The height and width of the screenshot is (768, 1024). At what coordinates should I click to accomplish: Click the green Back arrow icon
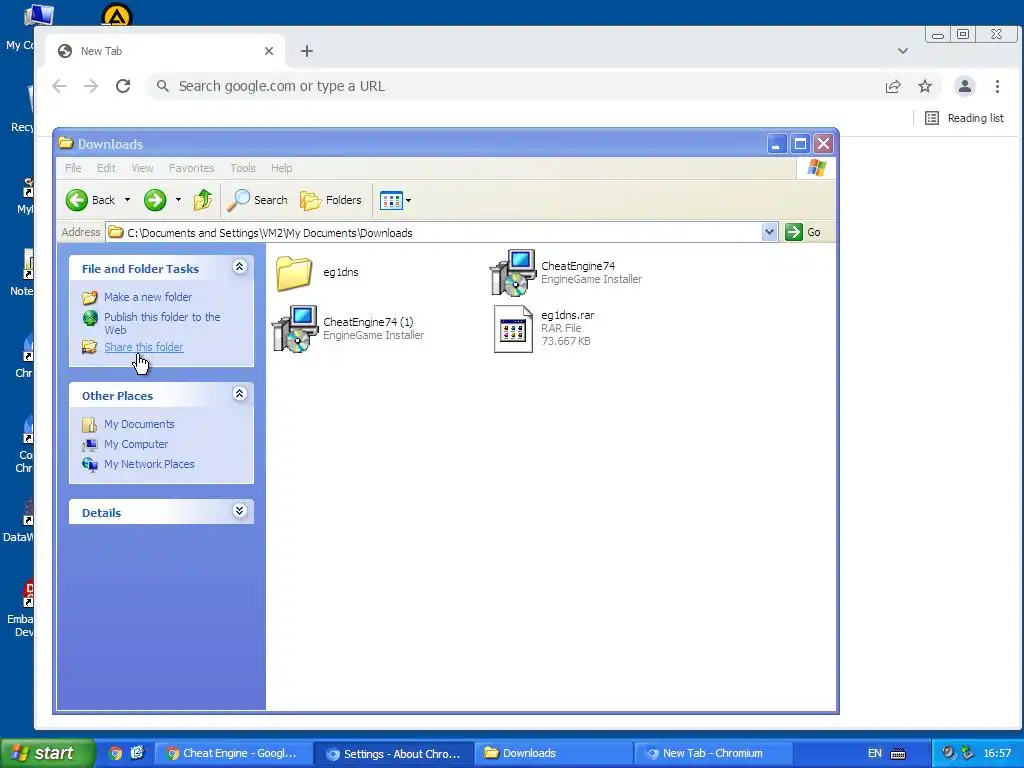click(76, 200)
